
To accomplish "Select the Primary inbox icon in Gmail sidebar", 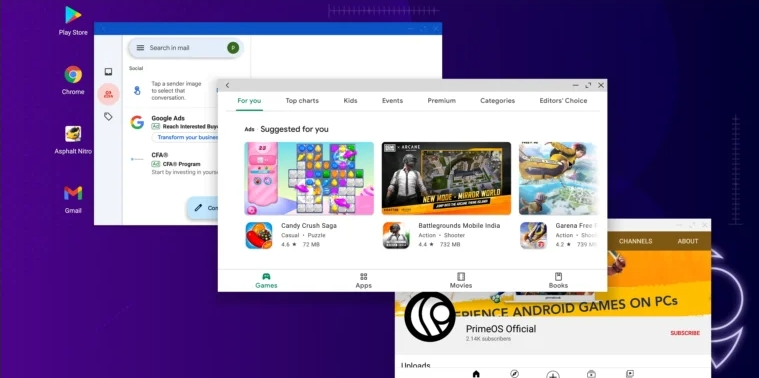I will click(x=108, y=72).
